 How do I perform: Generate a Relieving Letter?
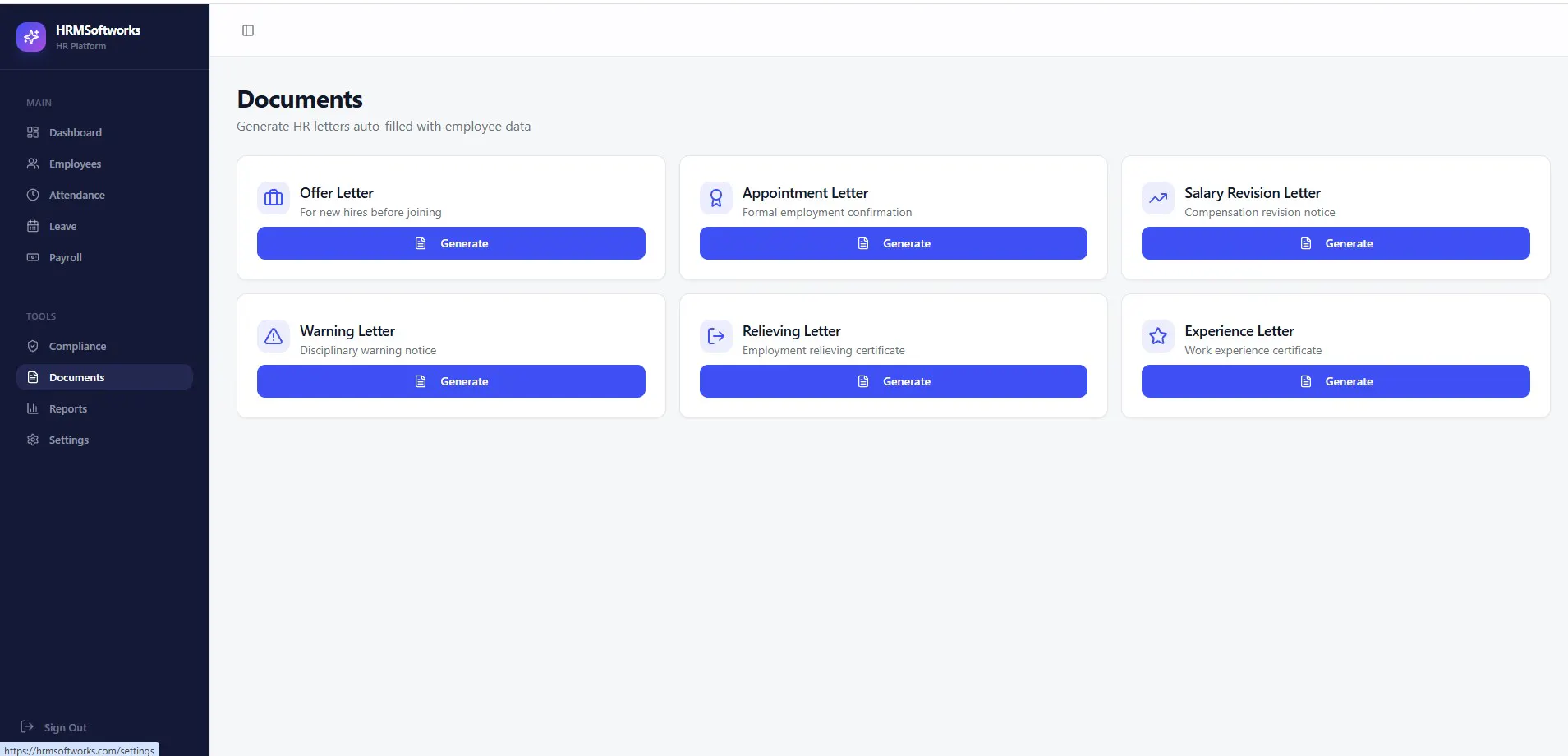[x=894, y=381]
